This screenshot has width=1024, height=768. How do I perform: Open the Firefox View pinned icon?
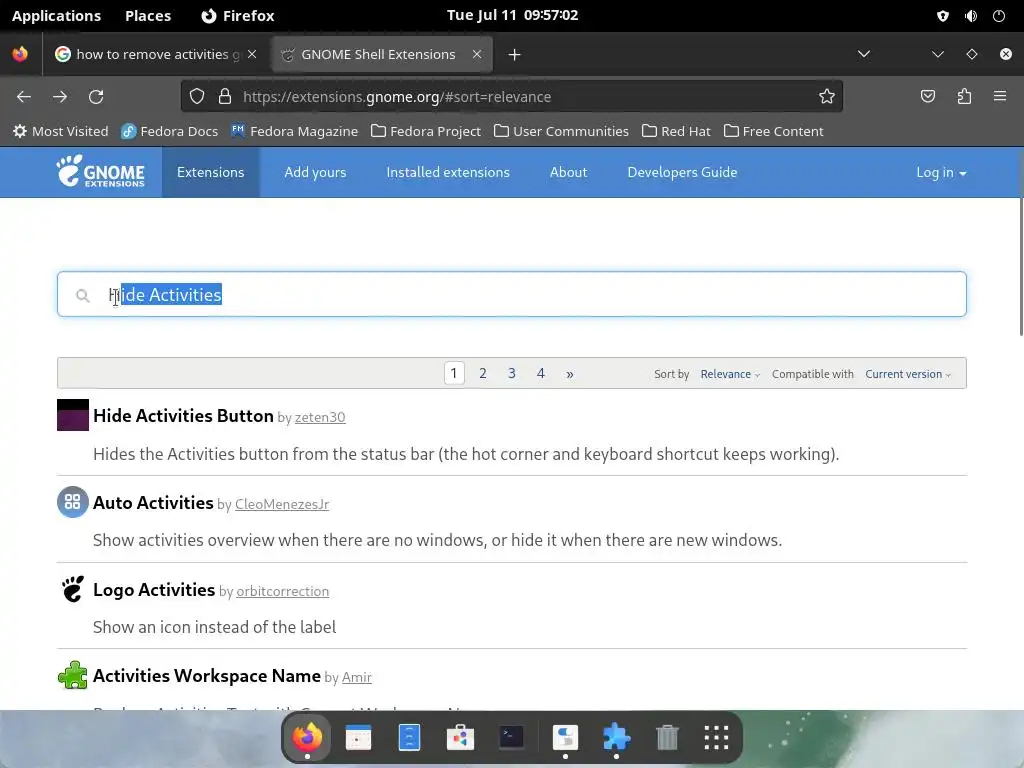click(x=20, y=54)
